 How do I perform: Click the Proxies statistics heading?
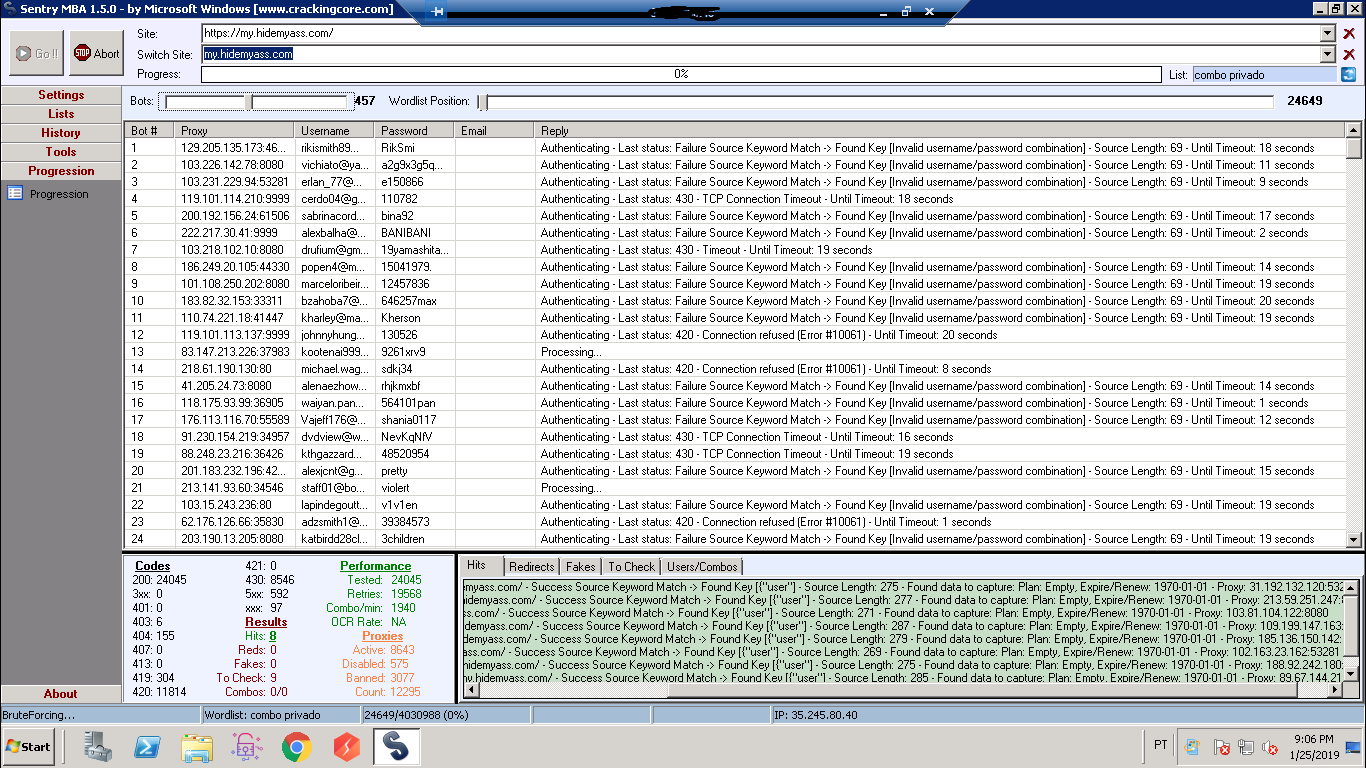(x=382, y=635)
